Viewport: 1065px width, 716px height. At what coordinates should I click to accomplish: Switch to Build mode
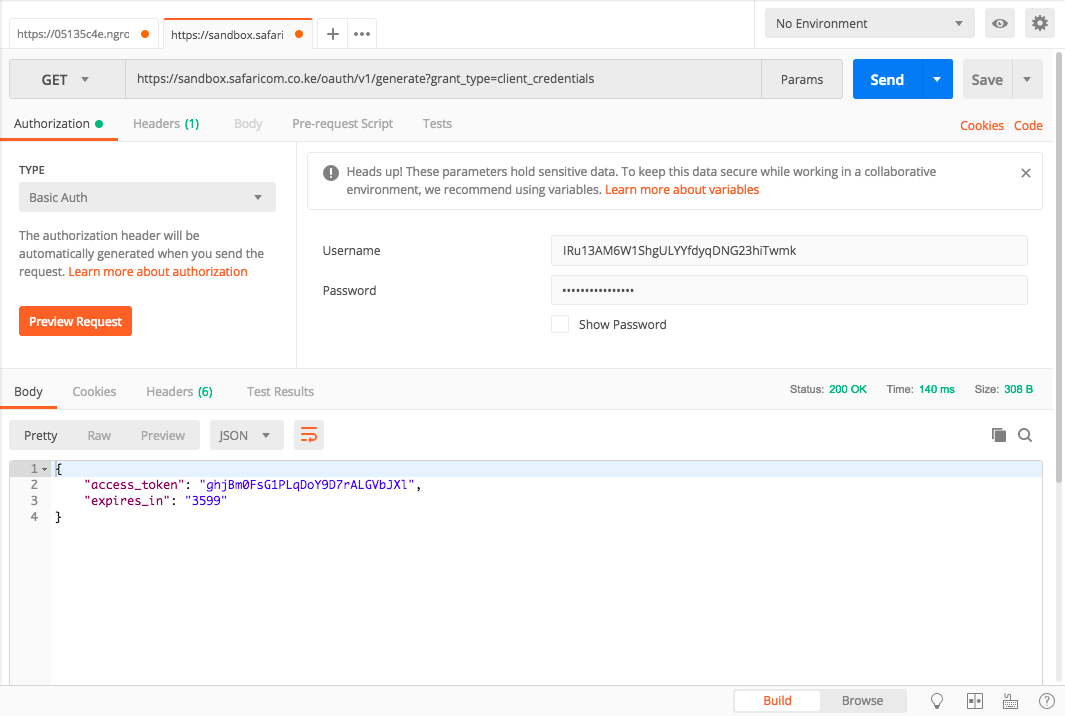tap(777, 700)
